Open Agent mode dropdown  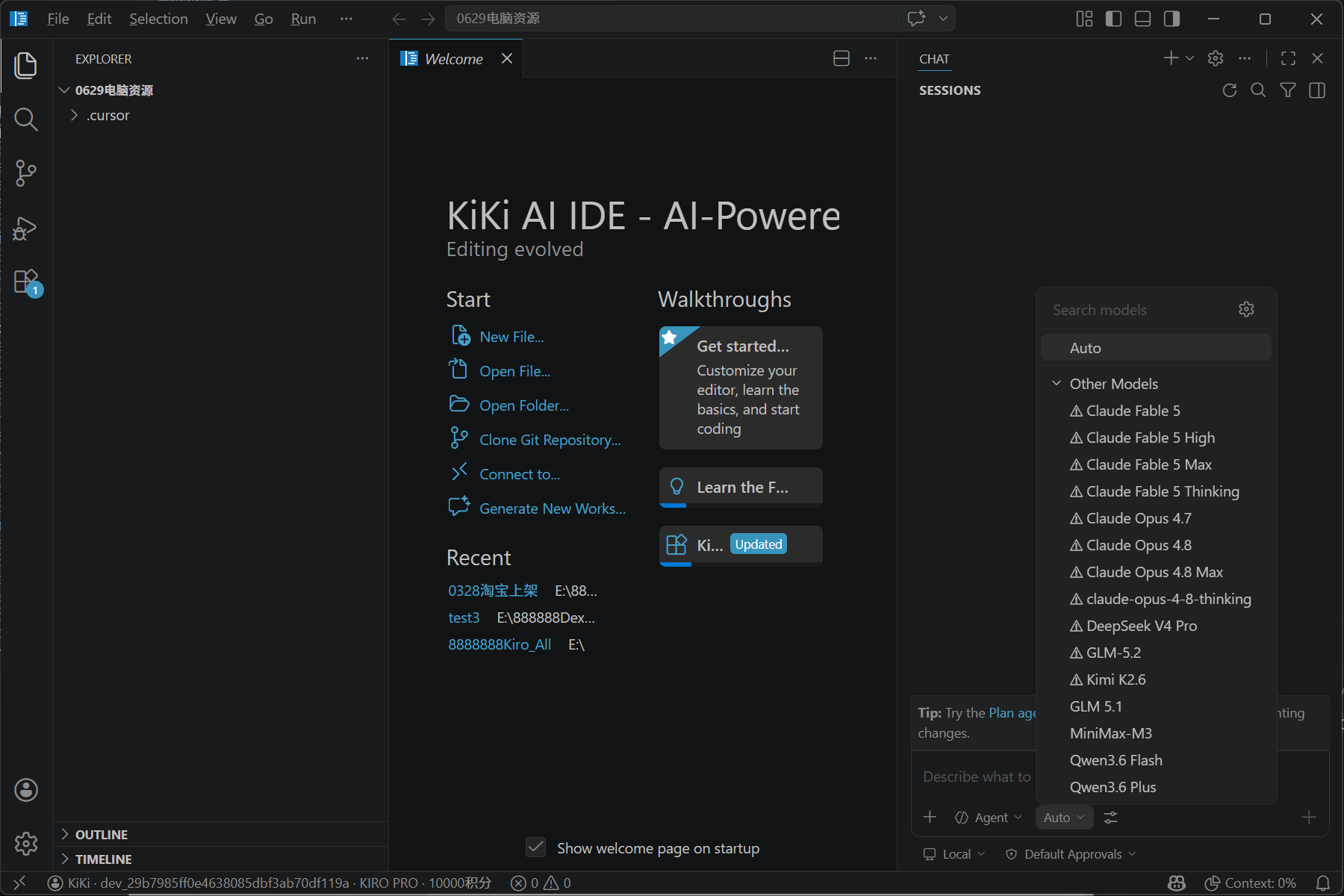988,818
